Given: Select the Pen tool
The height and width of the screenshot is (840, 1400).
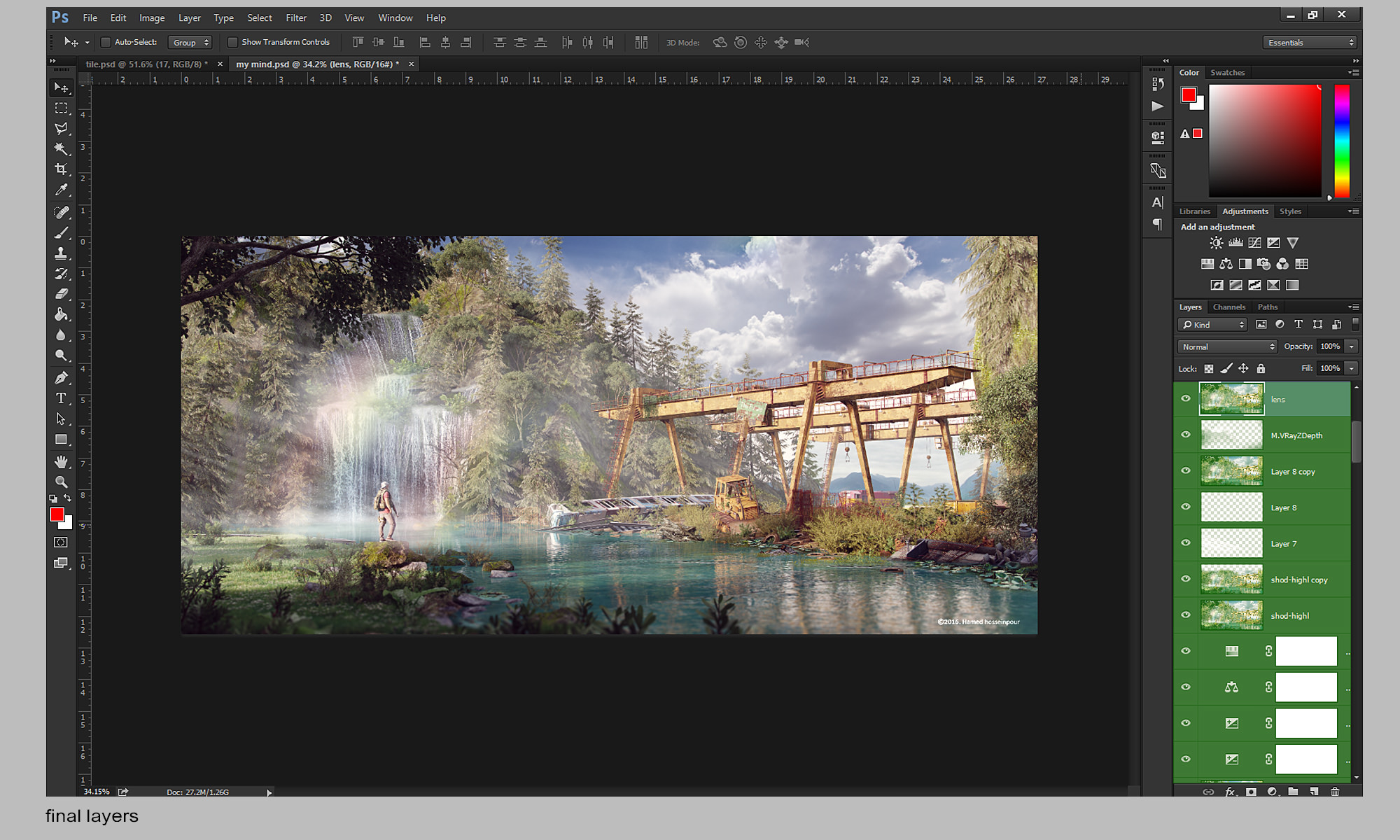Looking at the screenshot, I should tap(62, 378).
